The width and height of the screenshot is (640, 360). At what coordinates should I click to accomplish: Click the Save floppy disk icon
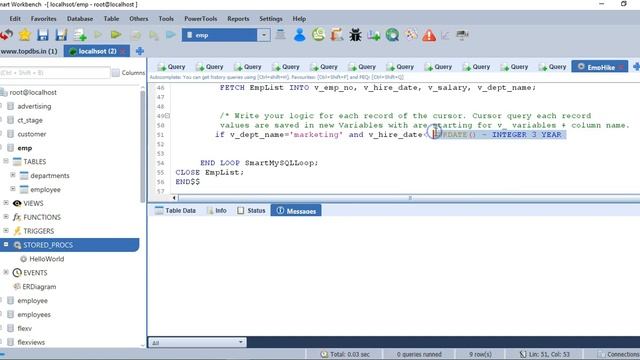click(x=43, y=35)
